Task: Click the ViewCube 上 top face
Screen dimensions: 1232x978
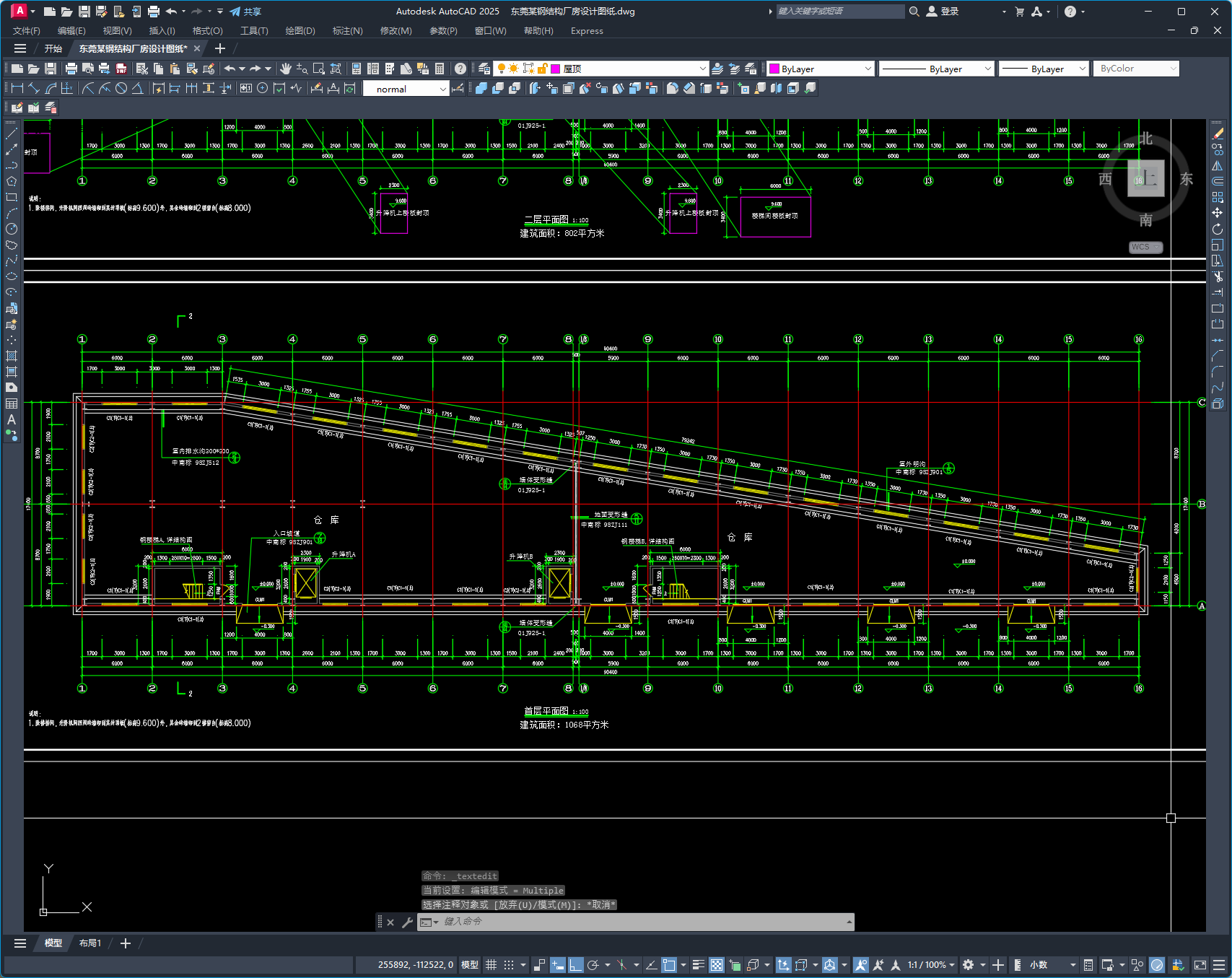Action: pyautogui.click(x=1146, y=179)
